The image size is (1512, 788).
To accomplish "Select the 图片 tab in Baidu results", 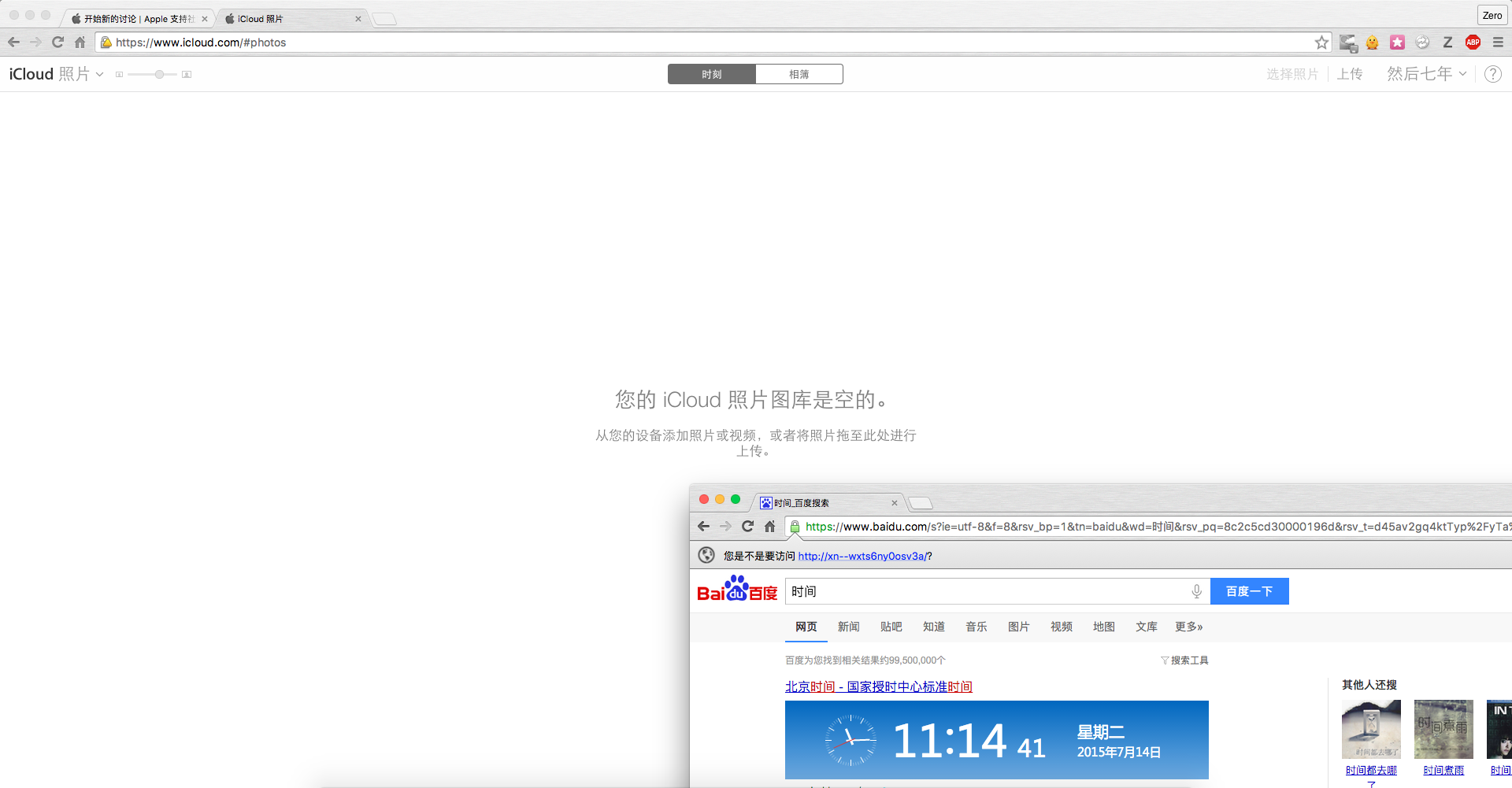I will coord(1018,627).
